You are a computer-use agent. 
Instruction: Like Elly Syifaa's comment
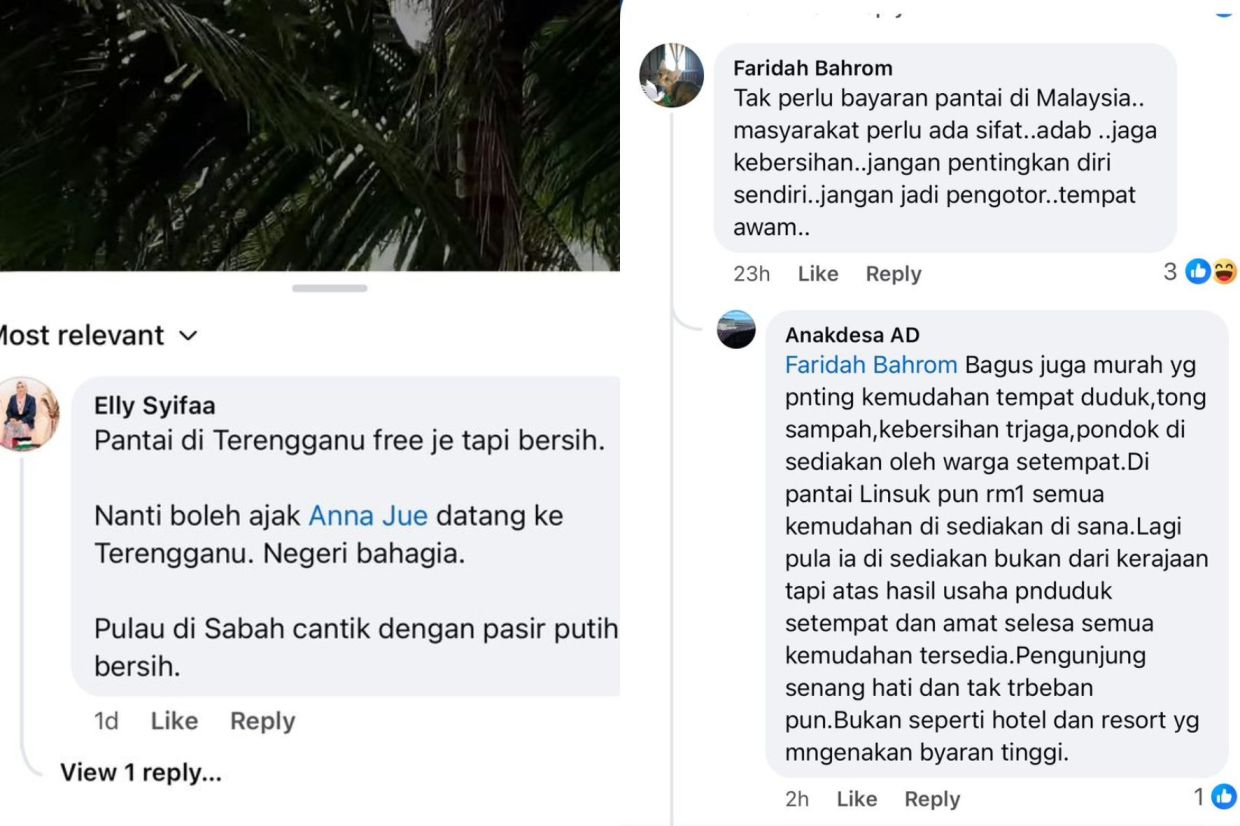pos(174,721)
